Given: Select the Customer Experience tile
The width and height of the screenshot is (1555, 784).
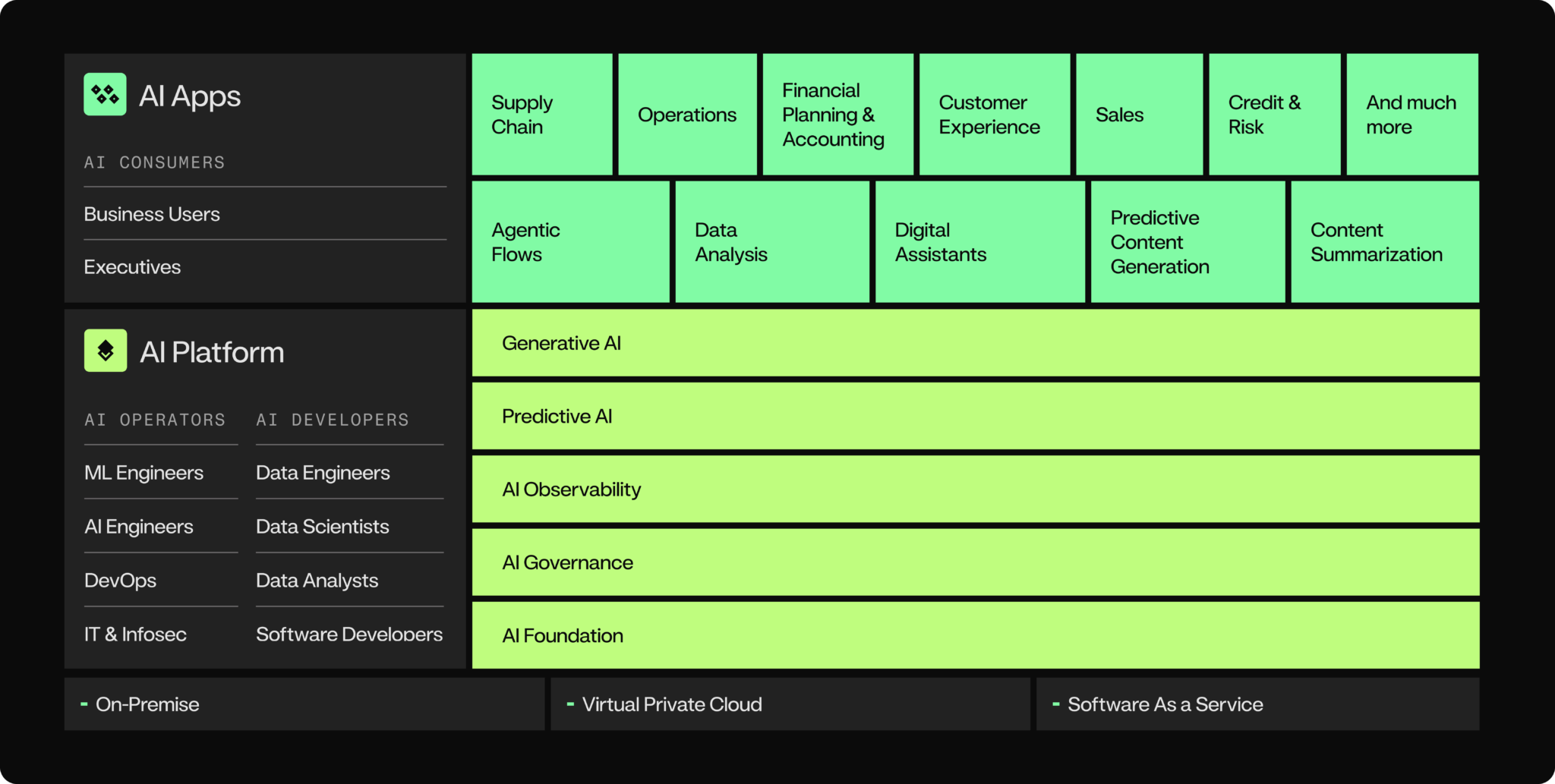Looking at the screenshot, I should pyautogui.click(x=995, y=115).
